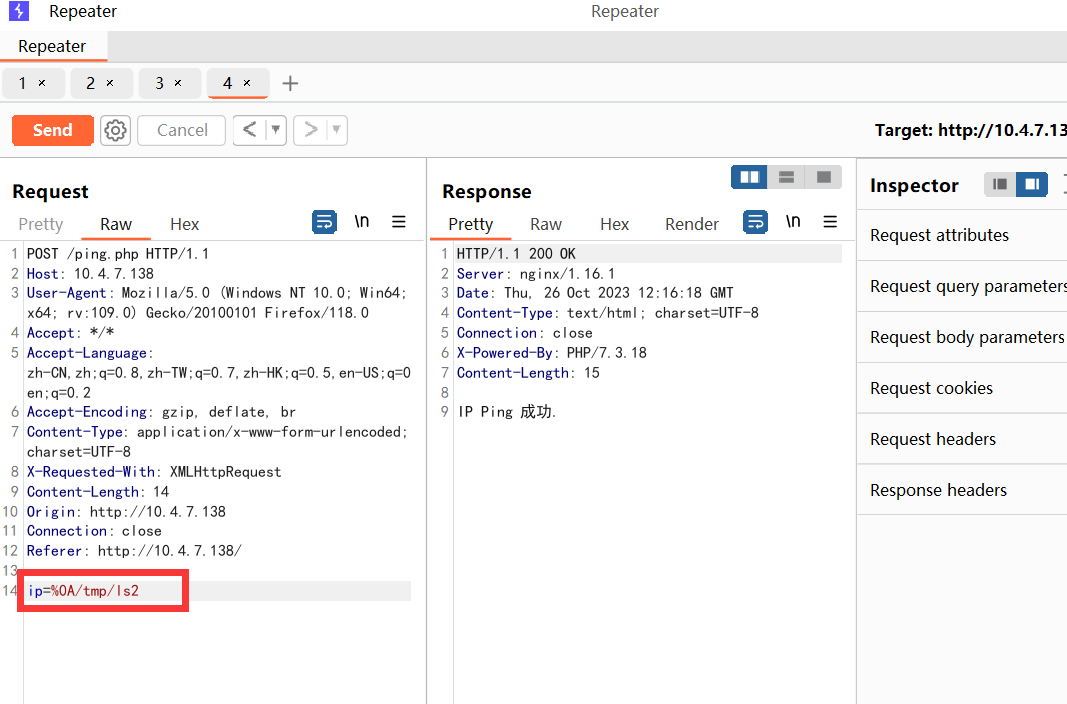Expand Response headers section
Screen dimensions: 1067x704
coord(962,490)
